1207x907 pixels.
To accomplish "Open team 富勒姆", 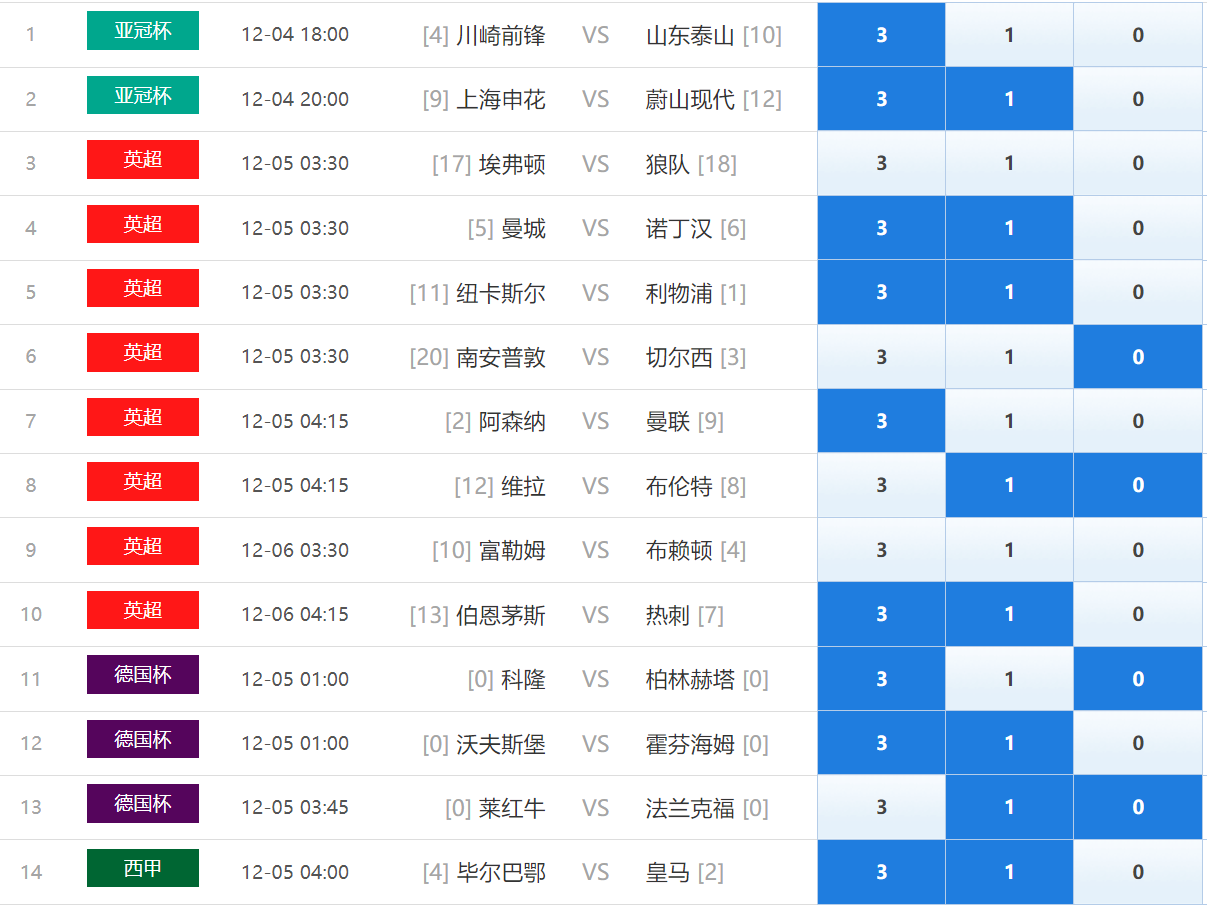I will tap(513, 551).
